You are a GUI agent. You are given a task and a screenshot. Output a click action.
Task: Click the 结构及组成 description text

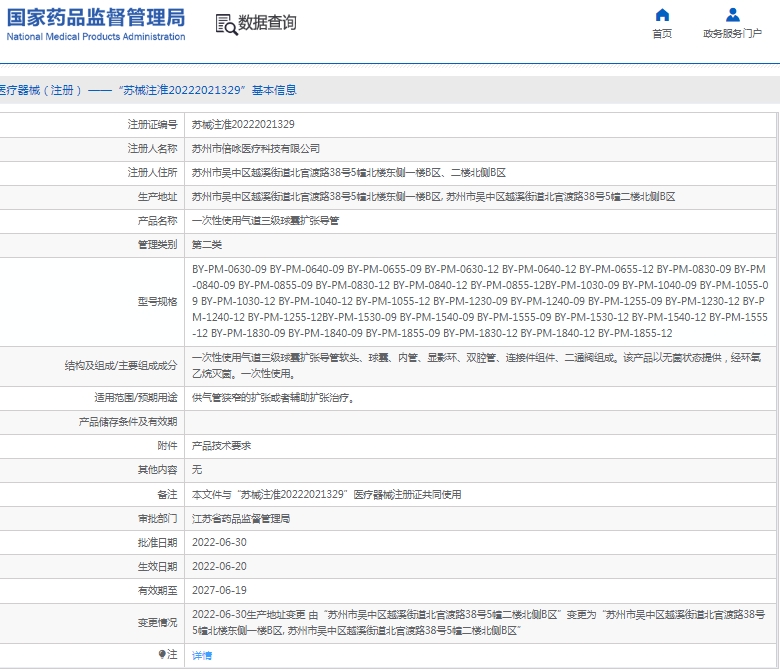point(477,366)
